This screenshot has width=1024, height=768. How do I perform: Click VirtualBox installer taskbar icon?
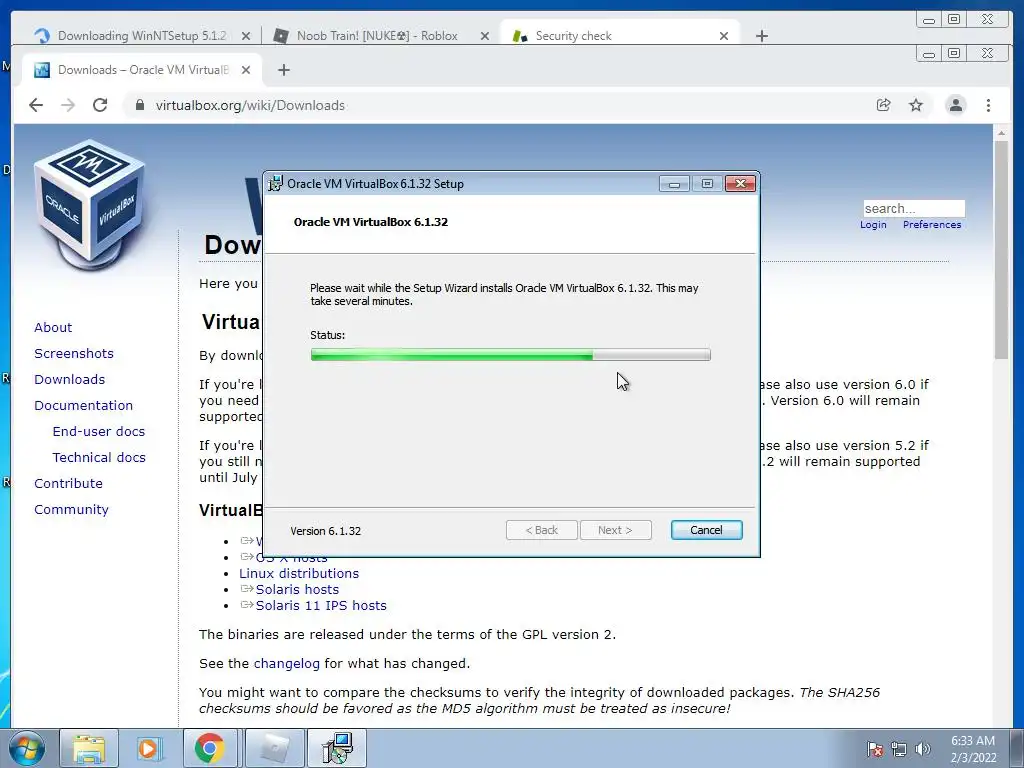(x=337, y=748)
